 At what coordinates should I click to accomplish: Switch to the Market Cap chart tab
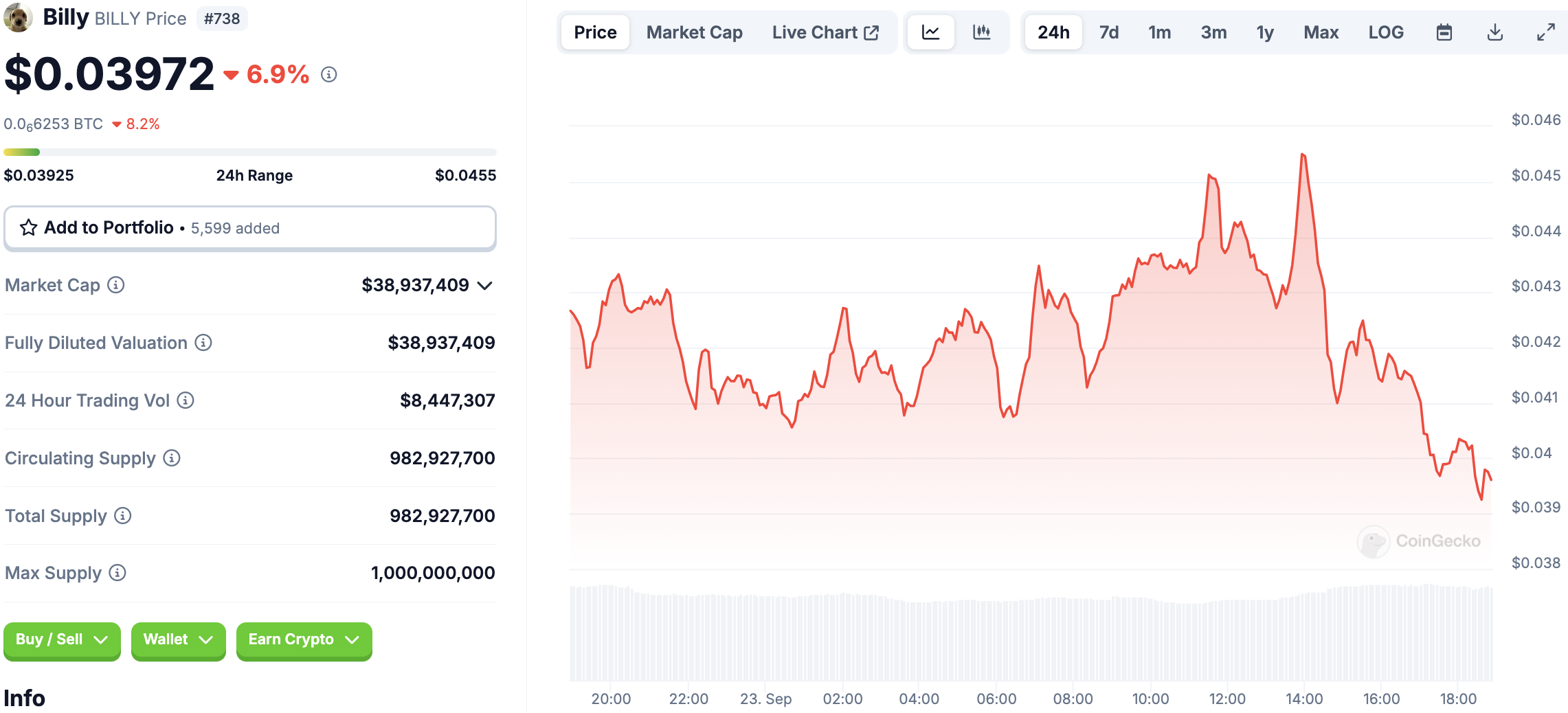click(694, 32)
